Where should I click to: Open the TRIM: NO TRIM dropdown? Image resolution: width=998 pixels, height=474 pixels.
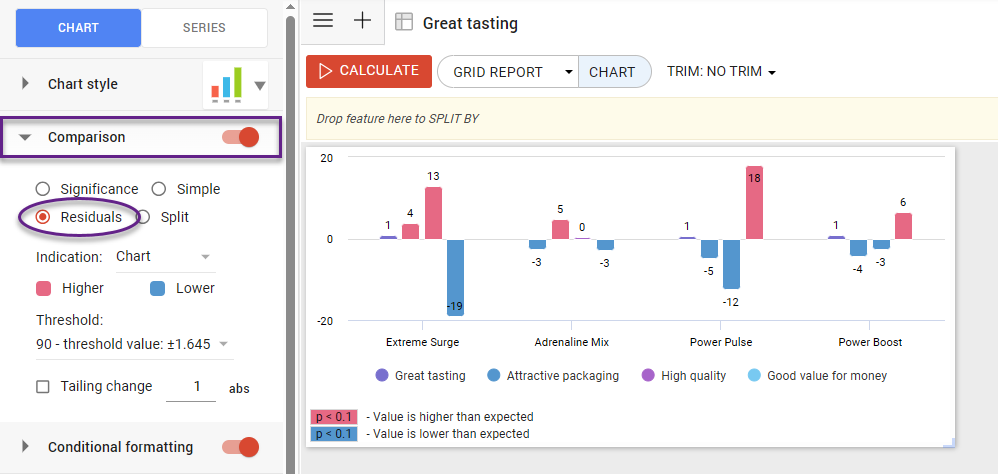click(x=721, y=72)
